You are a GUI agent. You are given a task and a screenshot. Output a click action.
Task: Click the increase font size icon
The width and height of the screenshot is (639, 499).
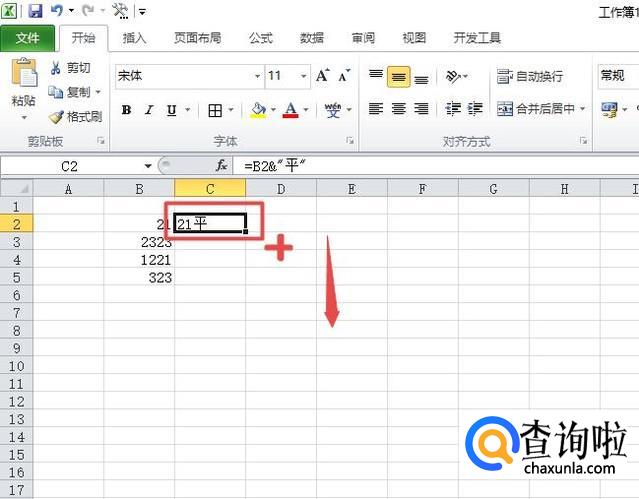coord(323,76)
